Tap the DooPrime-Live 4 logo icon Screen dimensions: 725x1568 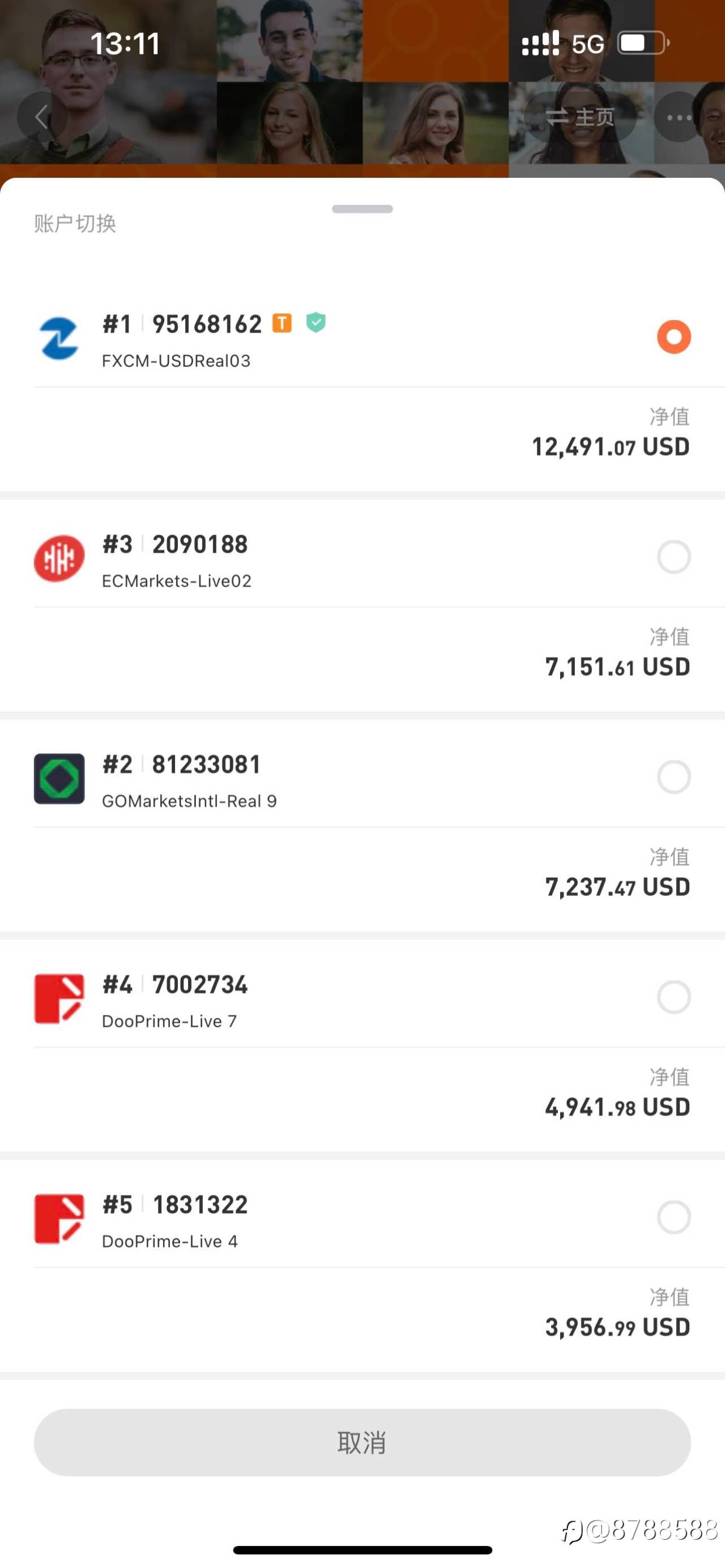point(59,1219)
